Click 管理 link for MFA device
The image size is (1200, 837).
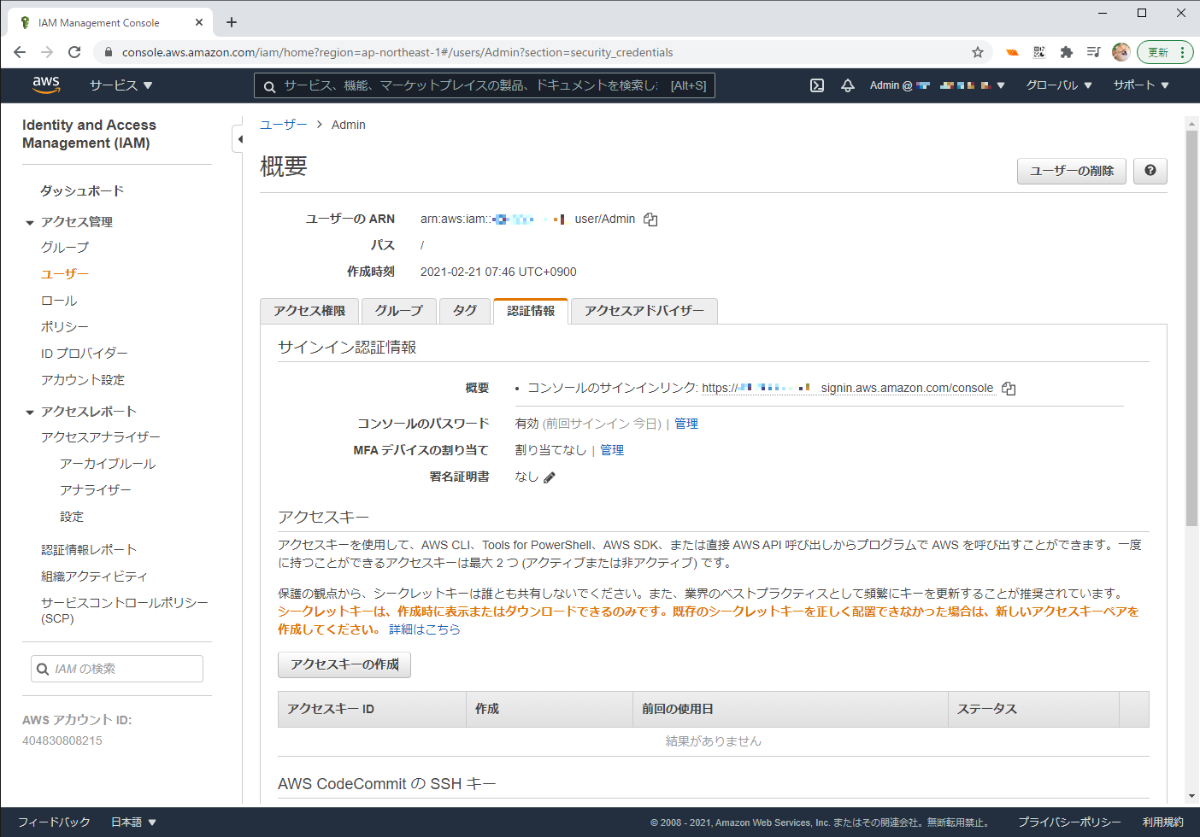coord(612,450)
